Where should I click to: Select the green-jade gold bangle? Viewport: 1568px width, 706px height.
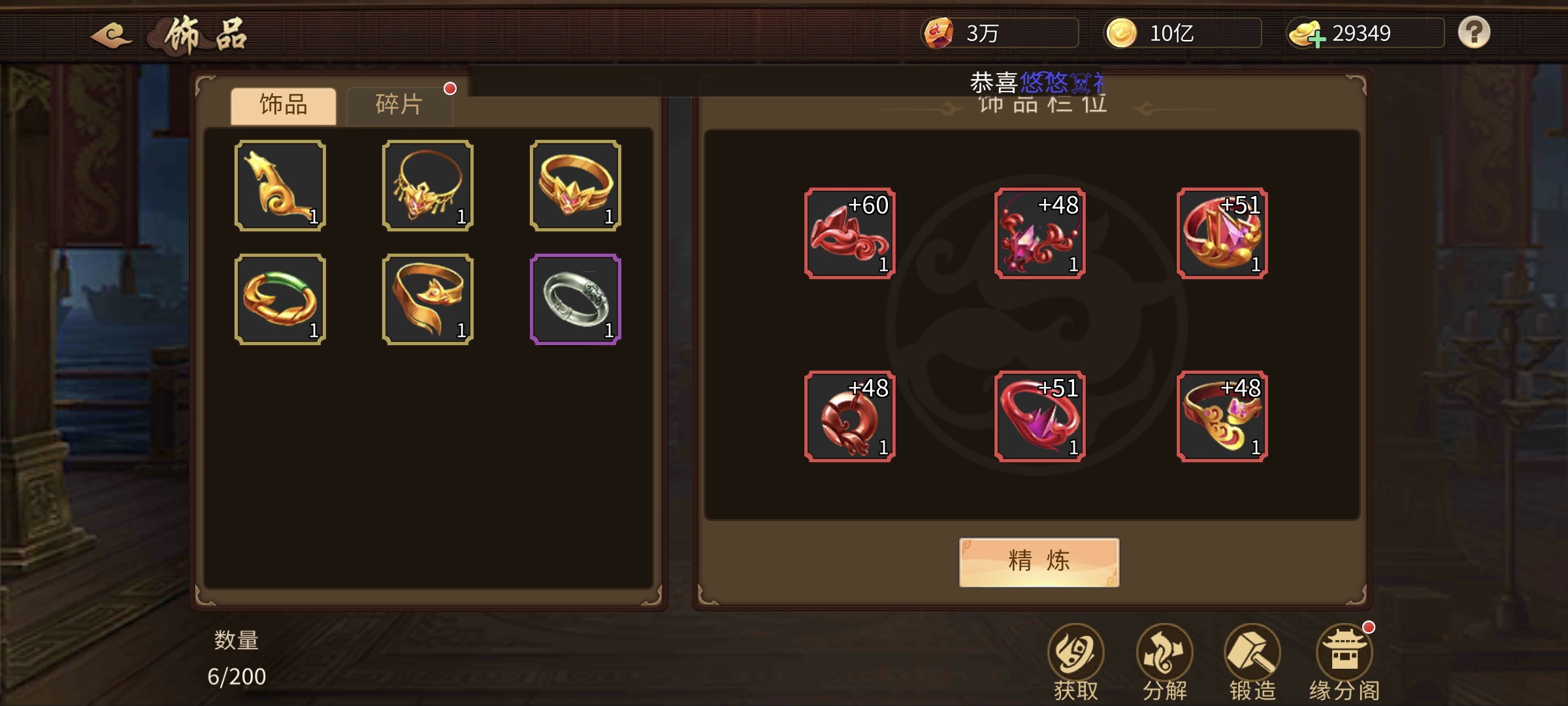tap(280, 299)
